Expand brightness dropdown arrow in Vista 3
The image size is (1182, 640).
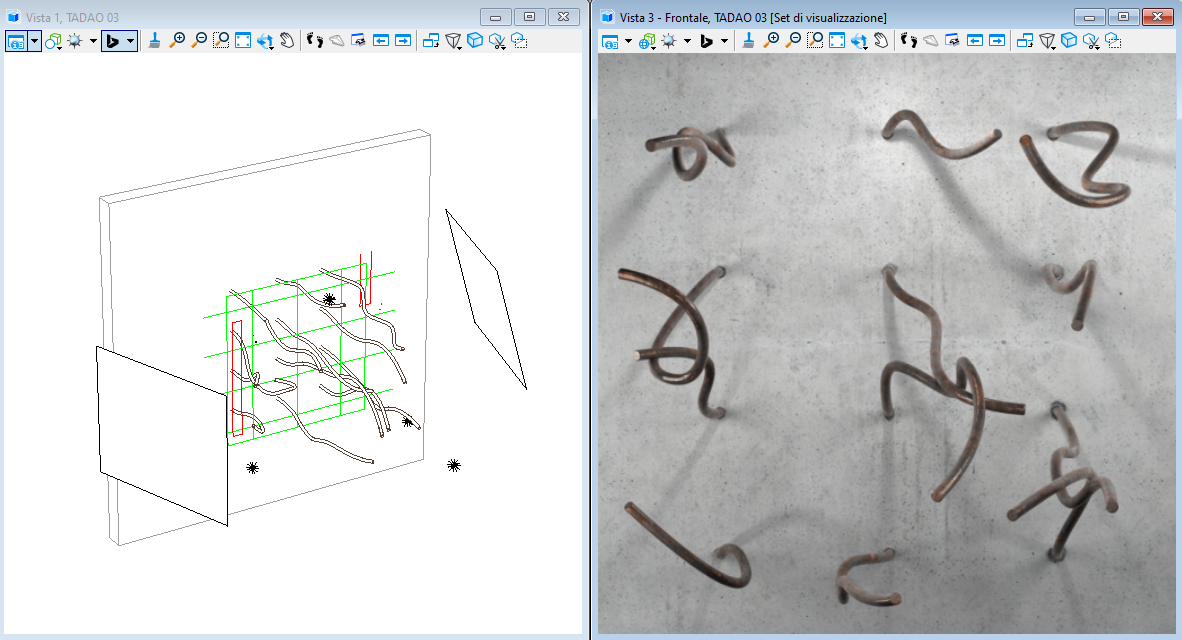(x=687, y=41)
